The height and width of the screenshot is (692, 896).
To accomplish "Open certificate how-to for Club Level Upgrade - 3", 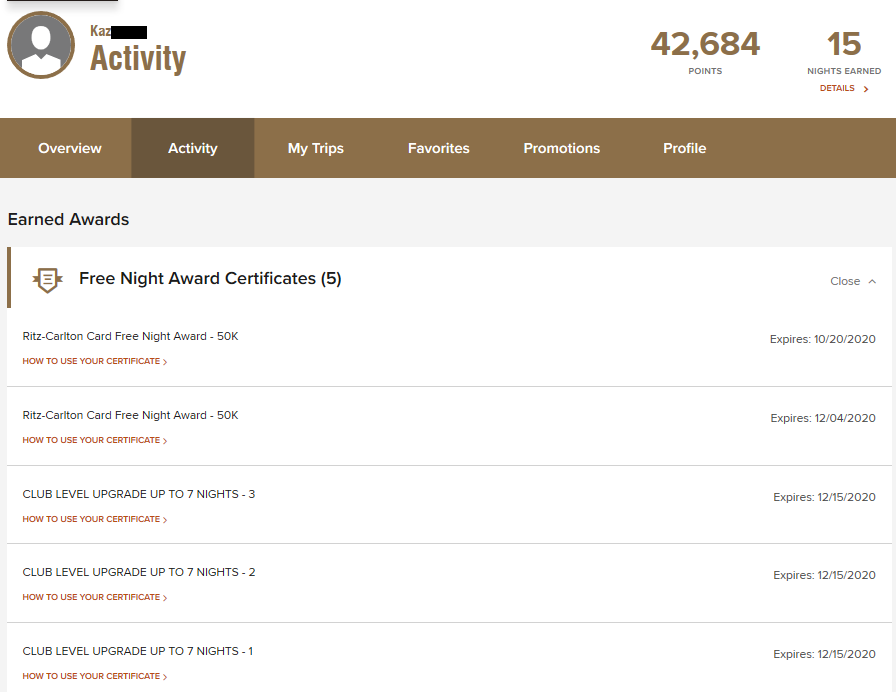I will tap(95, 519).
